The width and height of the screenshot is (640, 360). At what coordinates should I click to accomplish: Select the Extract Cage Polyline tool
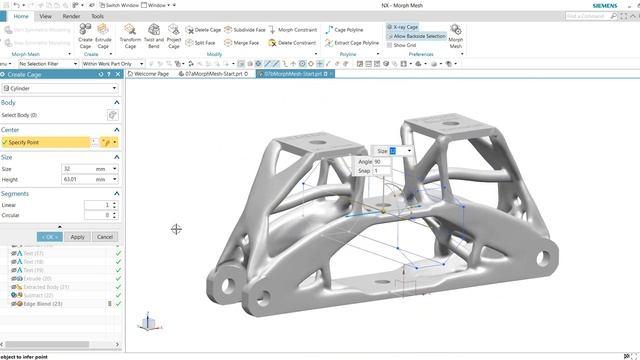click(352, 42)
